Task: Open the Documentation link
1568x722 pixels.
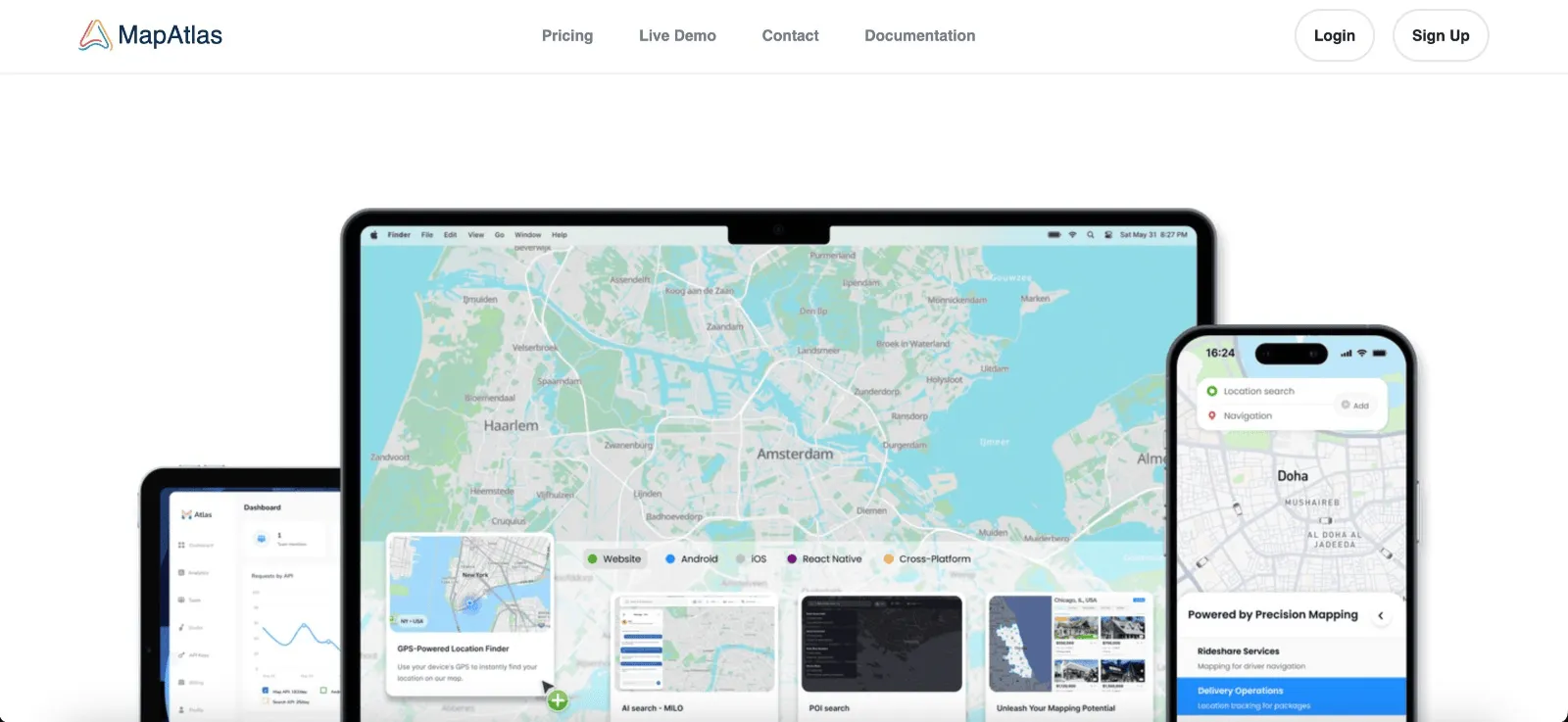Action: [919, 36]
